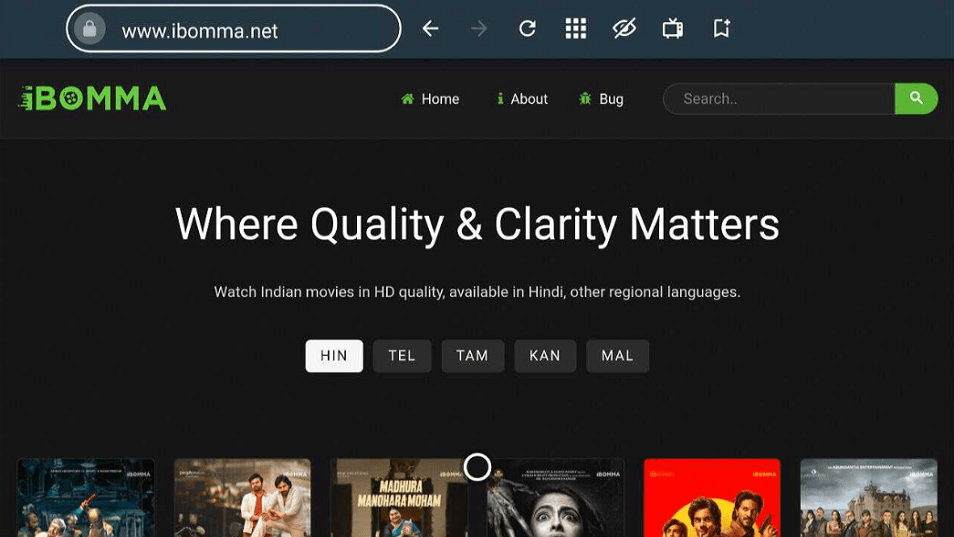Open the poster with frightened woman's face
The height and width of the screenshot is (537, 954).
tap(555, 497)
